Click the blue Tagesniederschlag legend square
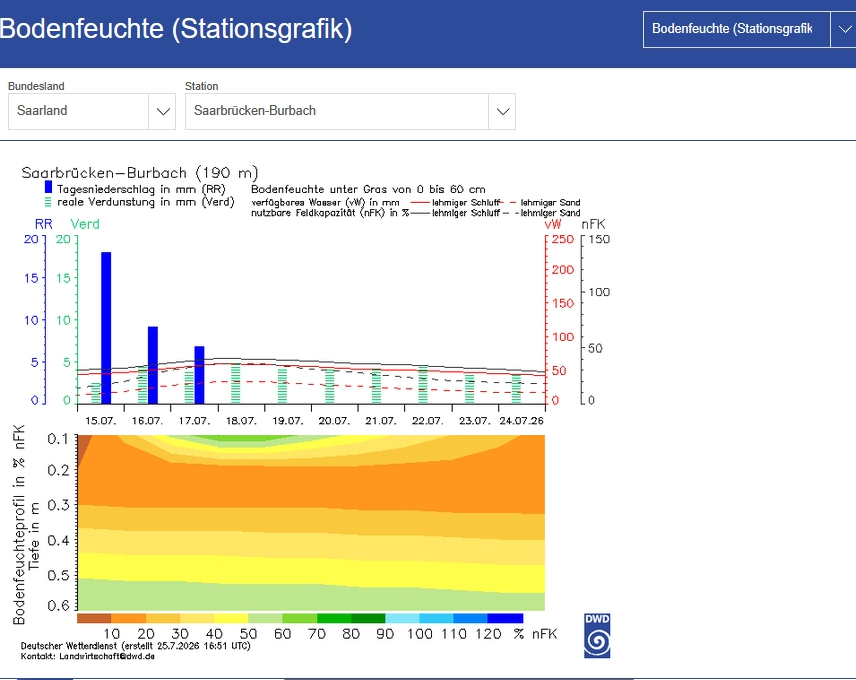This screenshot has height=680, width=856. (x=48, y=187)
